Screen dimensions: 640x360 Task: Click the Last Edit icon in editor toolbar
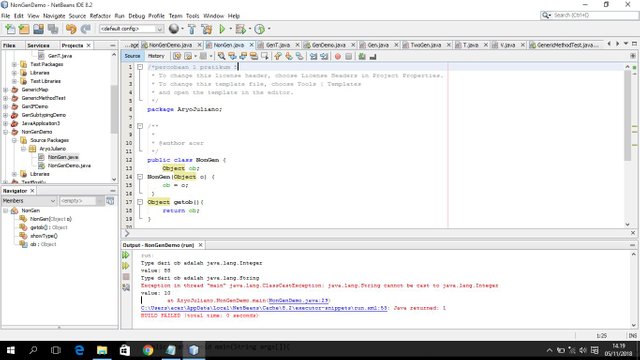(x=177, y=56)
